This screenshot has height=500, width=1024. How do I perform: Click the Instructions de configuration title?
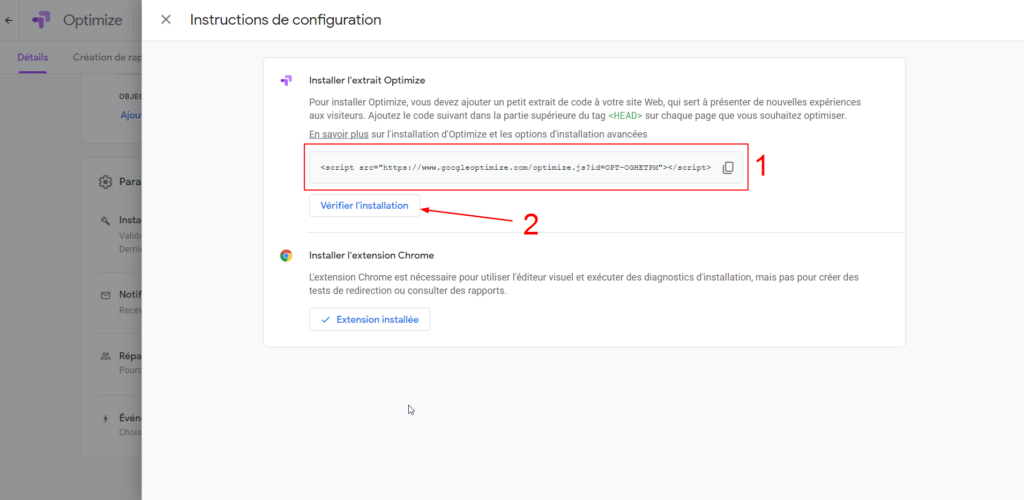point(285,20)
